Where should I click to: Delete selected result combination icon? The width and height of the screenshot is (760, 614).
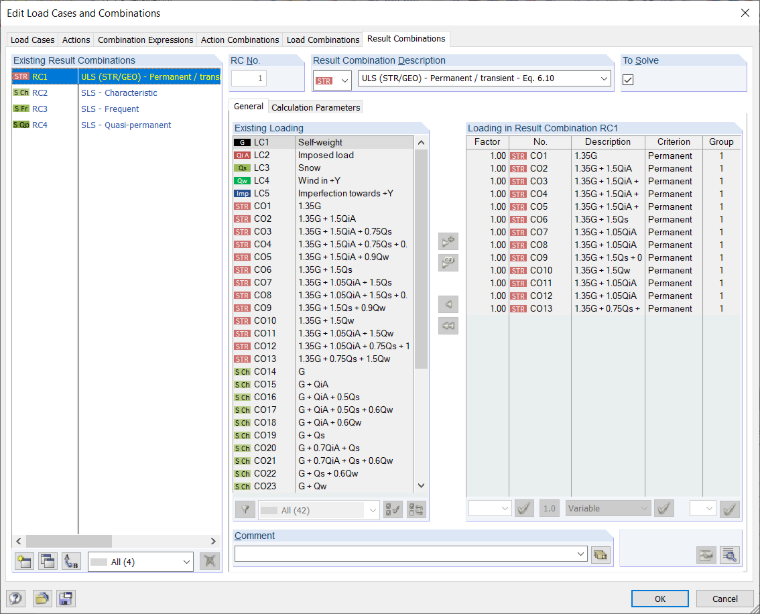[x=210, y=562]
